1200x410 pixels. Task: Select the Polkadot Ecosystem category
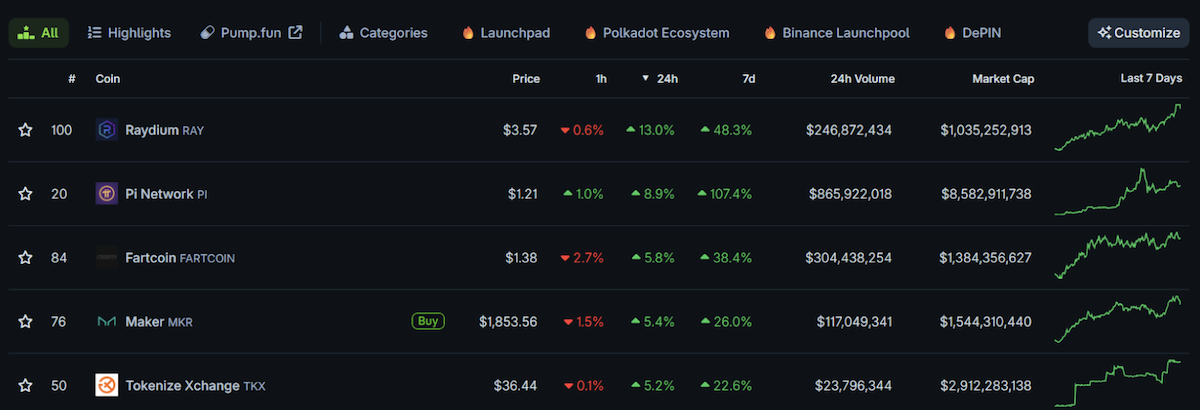tap(657, 33)
